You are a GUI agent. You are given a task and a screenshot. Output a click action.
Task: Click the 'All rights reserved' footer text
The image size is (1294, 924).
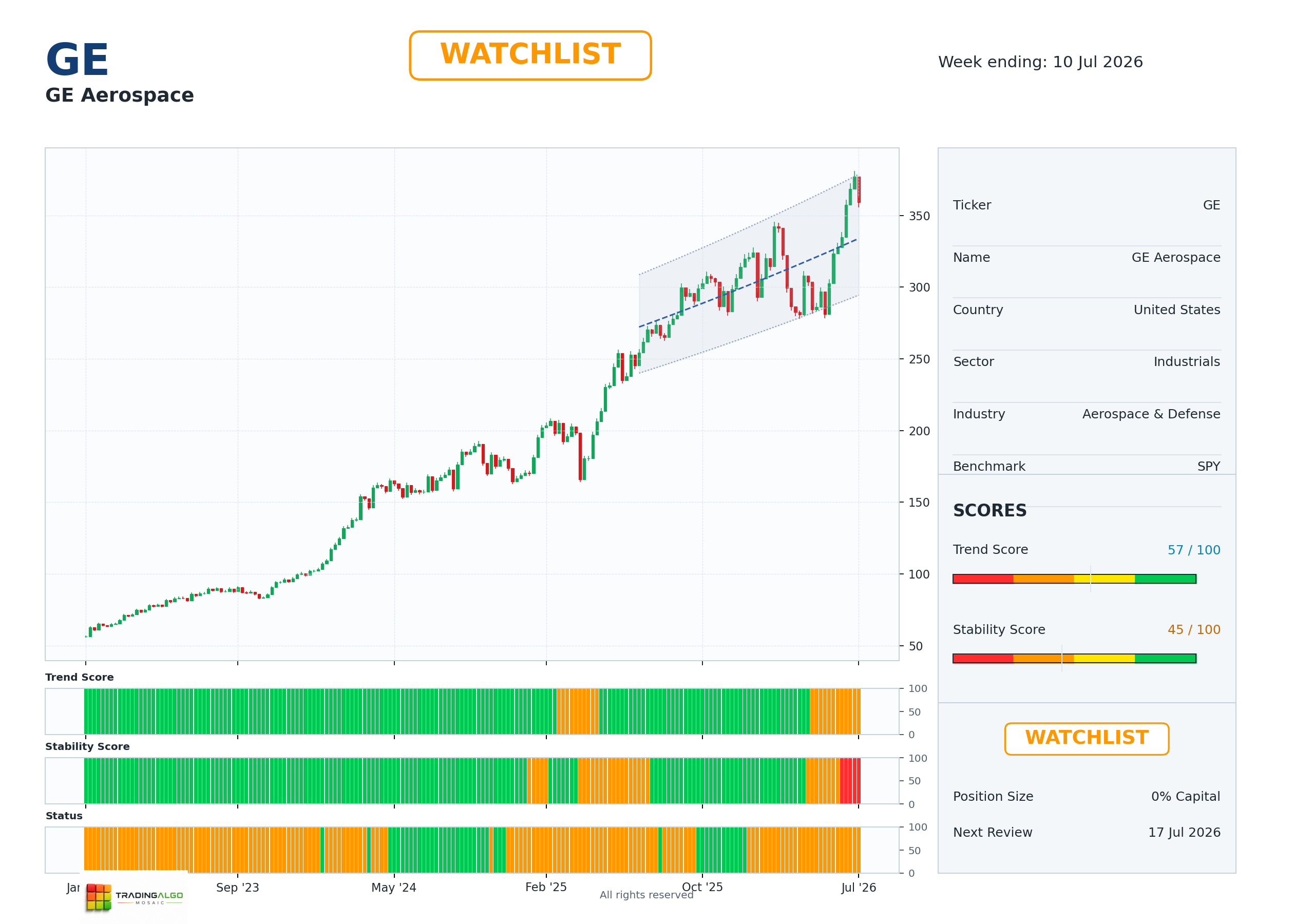pos(646,894)
